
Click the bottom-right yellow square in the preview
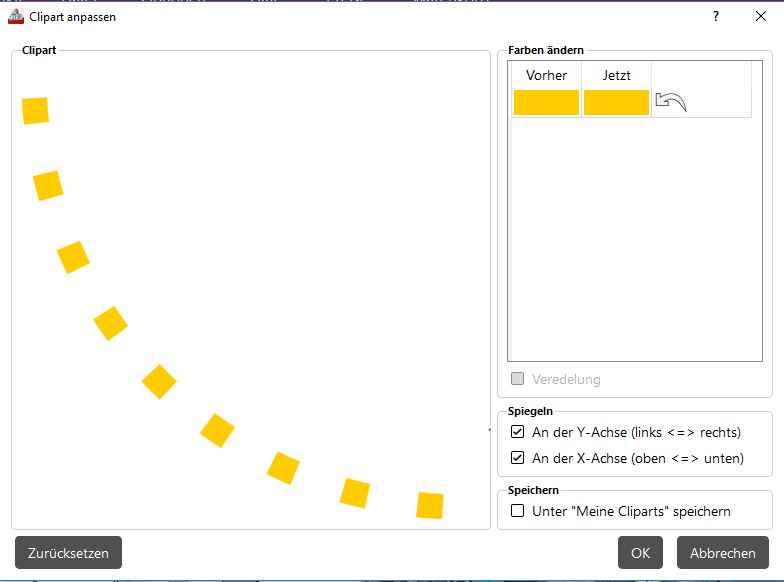coord(429,505)
